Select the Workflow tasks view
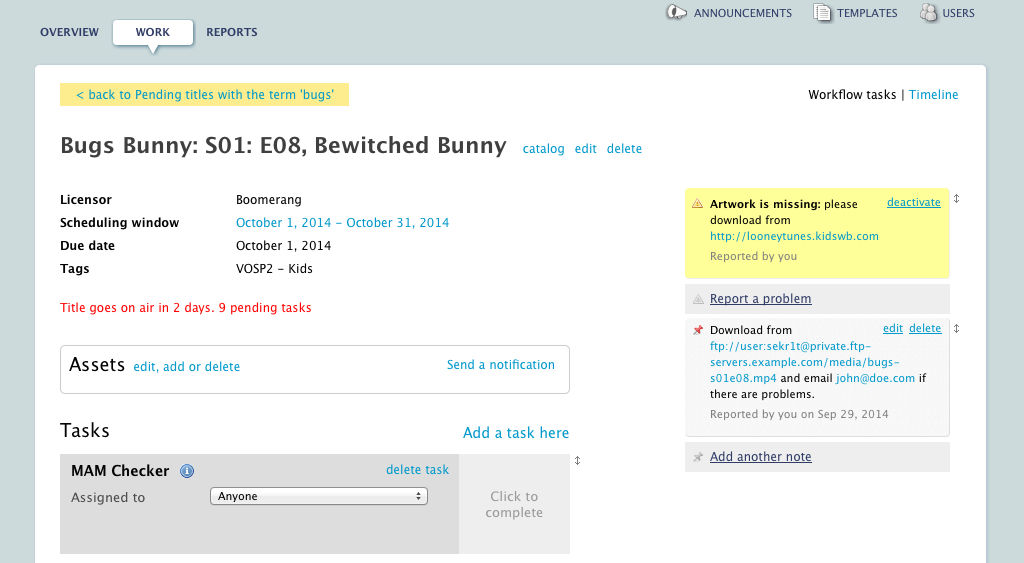The height and width of the screenshot is (563, 1024). tap(852, 95)
